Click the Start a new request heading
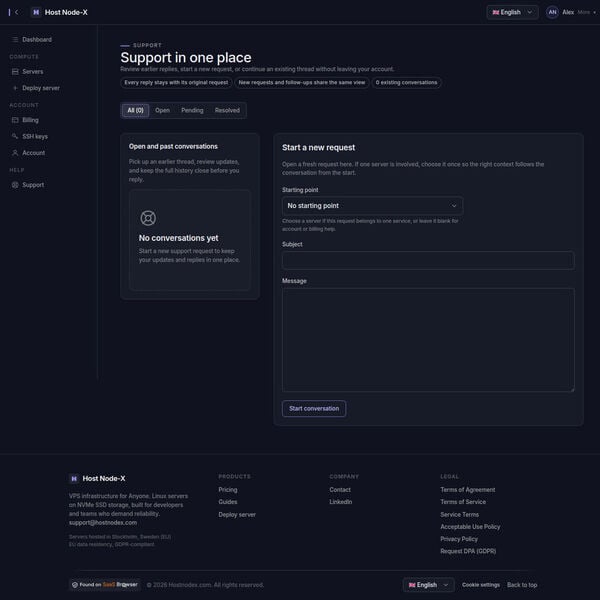The image size is (600, 600). coord(318,147)
